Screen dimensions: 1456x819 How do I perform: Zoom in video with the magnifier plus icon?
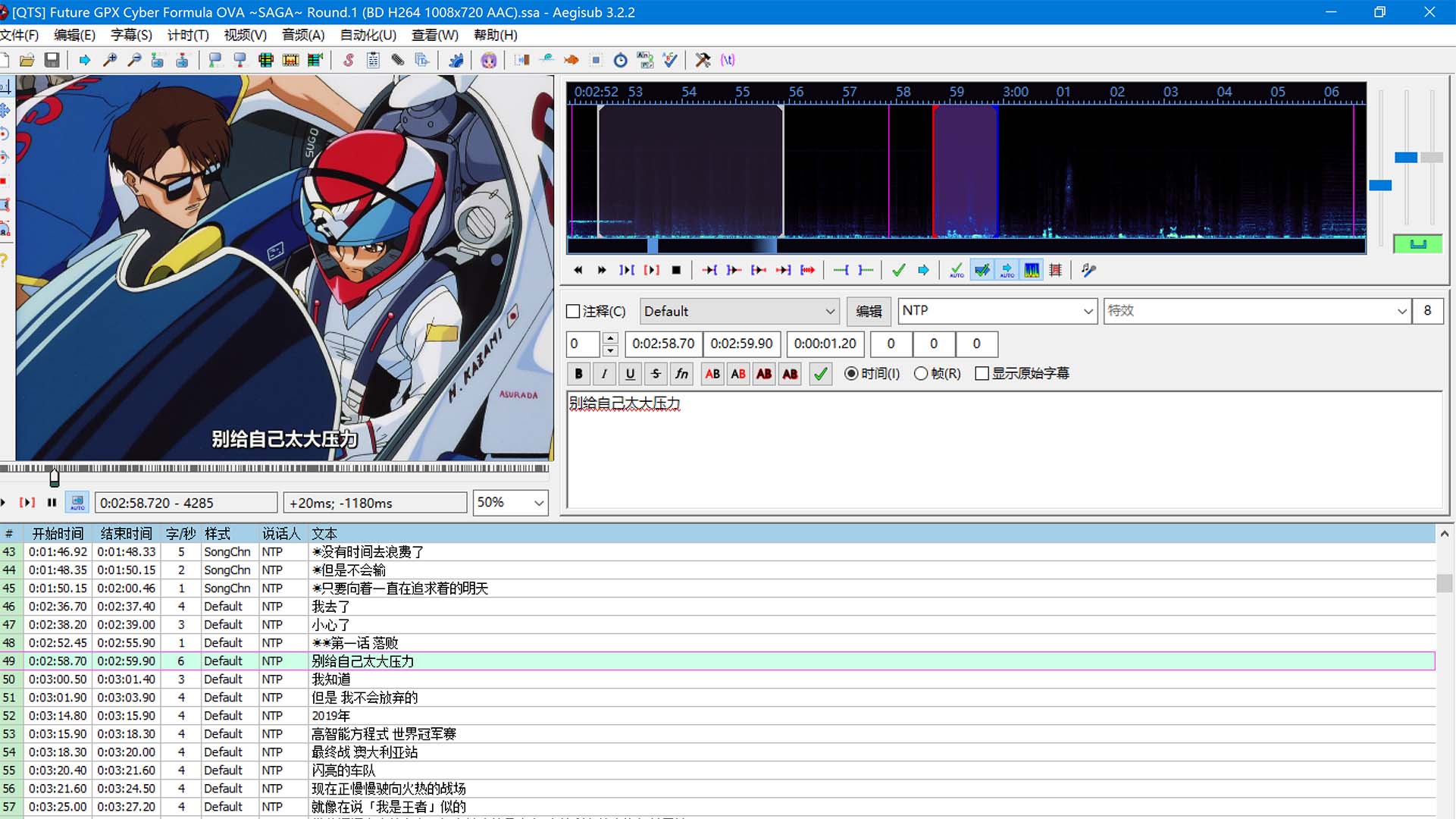[x=110, y=60]
